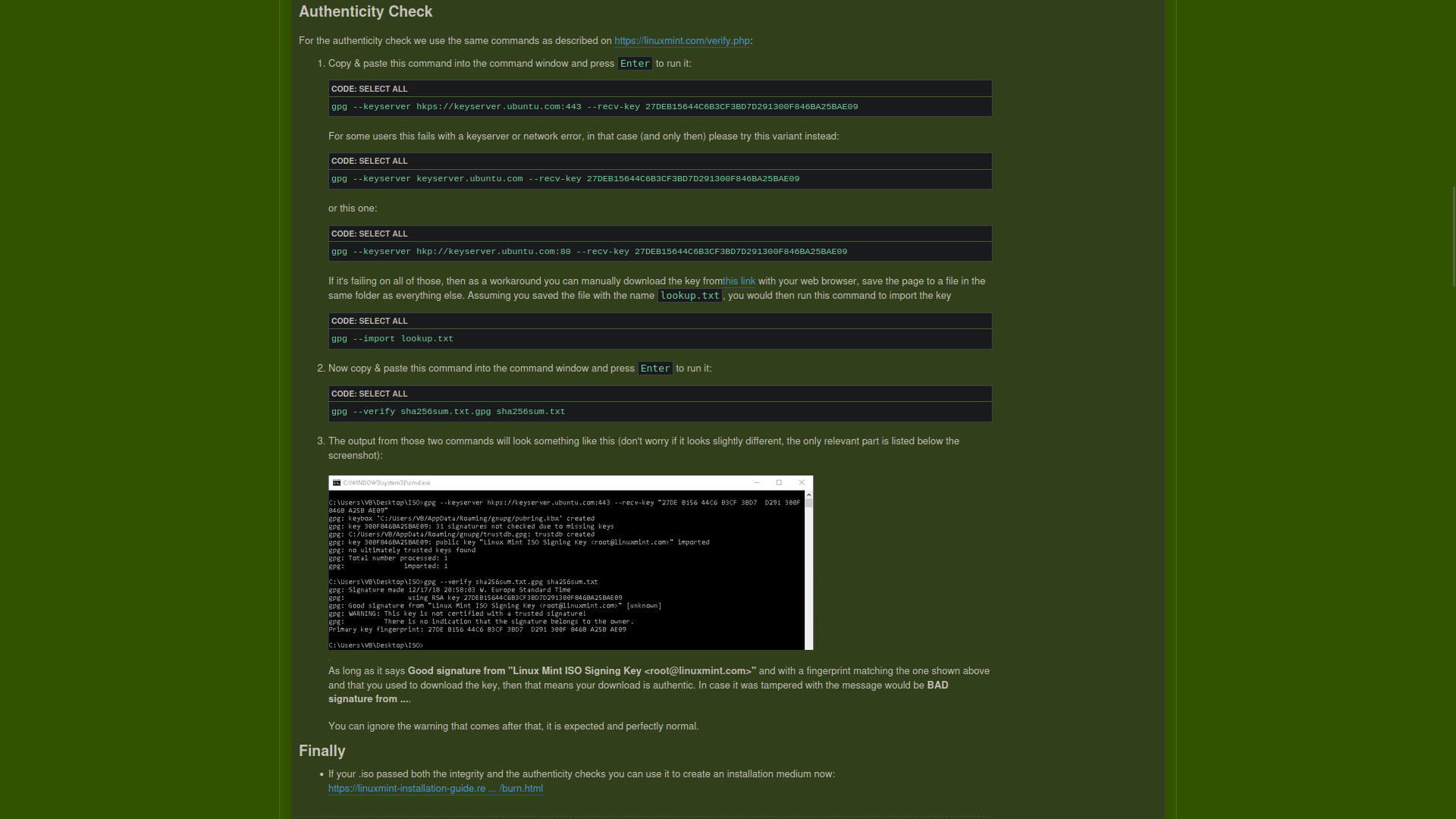1456x819 pixels.
Task: Click the Enter key label in step 2
Action: [x=655, y=369]
